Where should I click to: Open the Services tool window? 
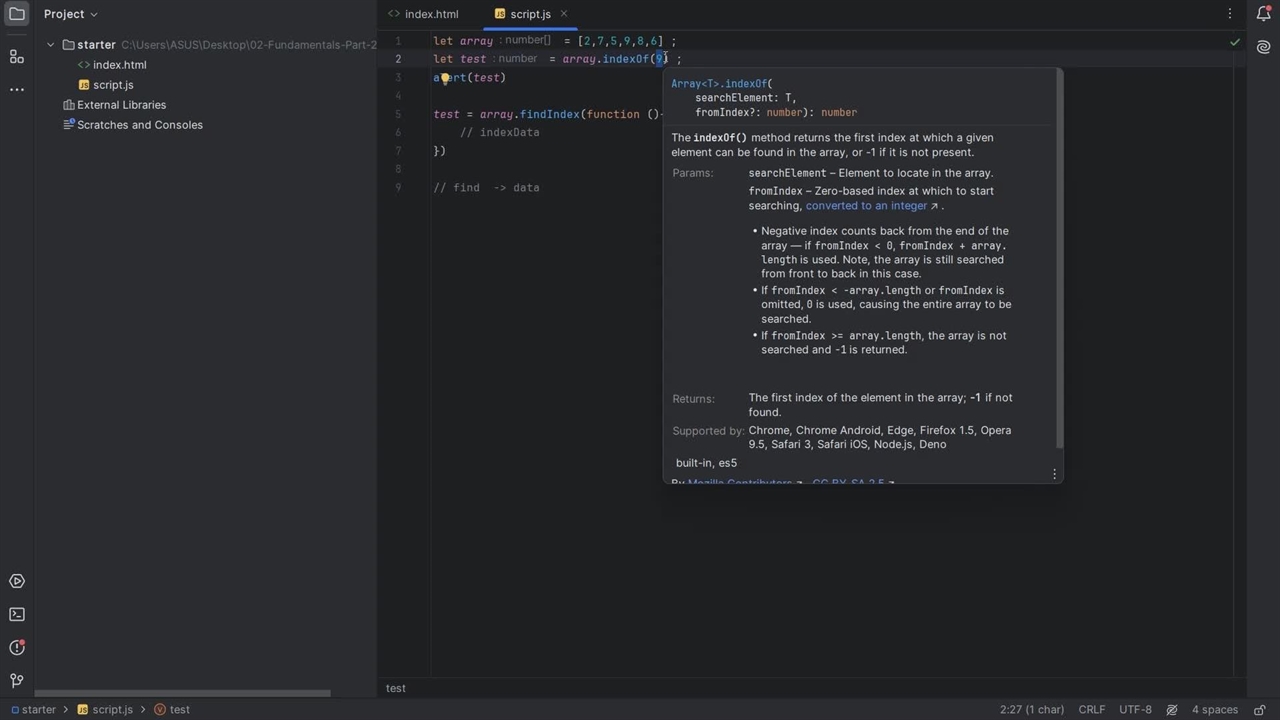click(x=17, y=581)
